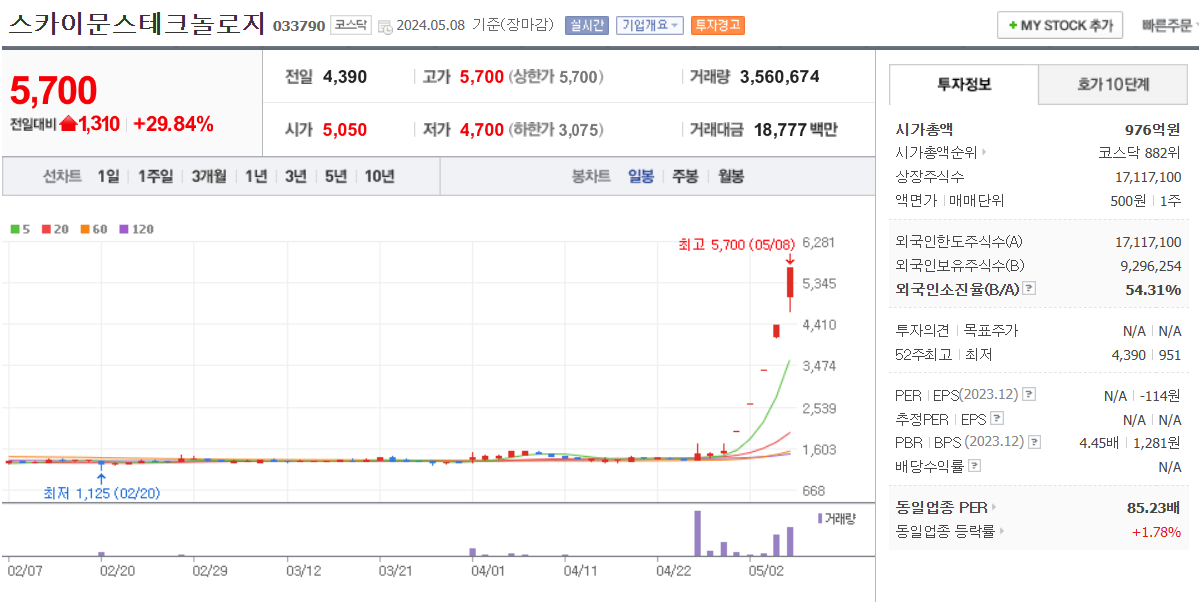Select the 5년 line chart period
1199x602 pixels.
(x=336, y=177)
